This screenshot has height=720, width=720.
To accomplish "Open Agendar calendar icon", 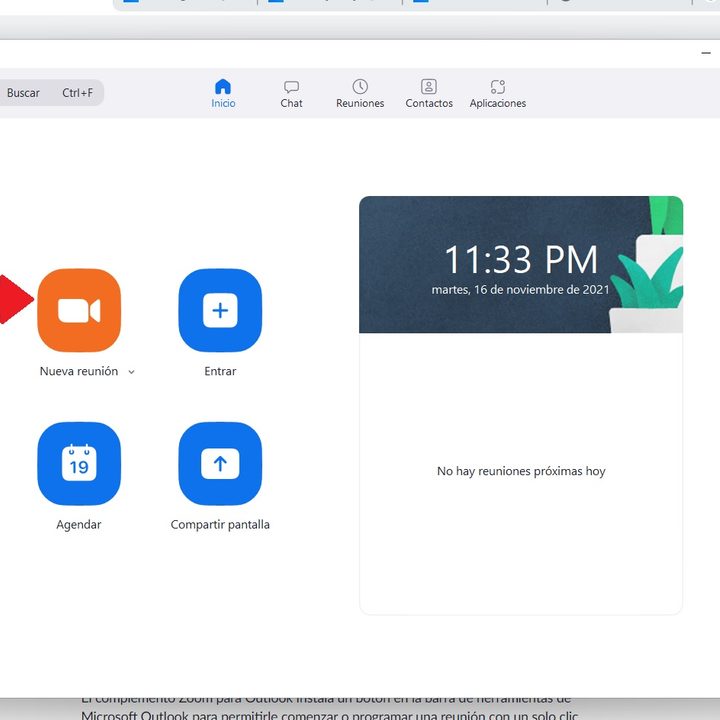I will tap(79, 464).
